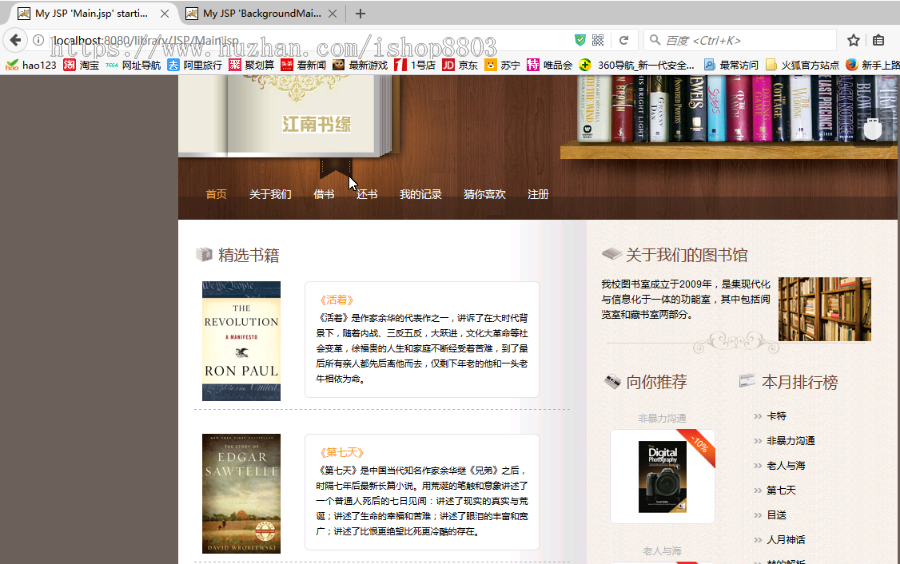Click 注册 in the navigation bar

click(x=538, y=194)
